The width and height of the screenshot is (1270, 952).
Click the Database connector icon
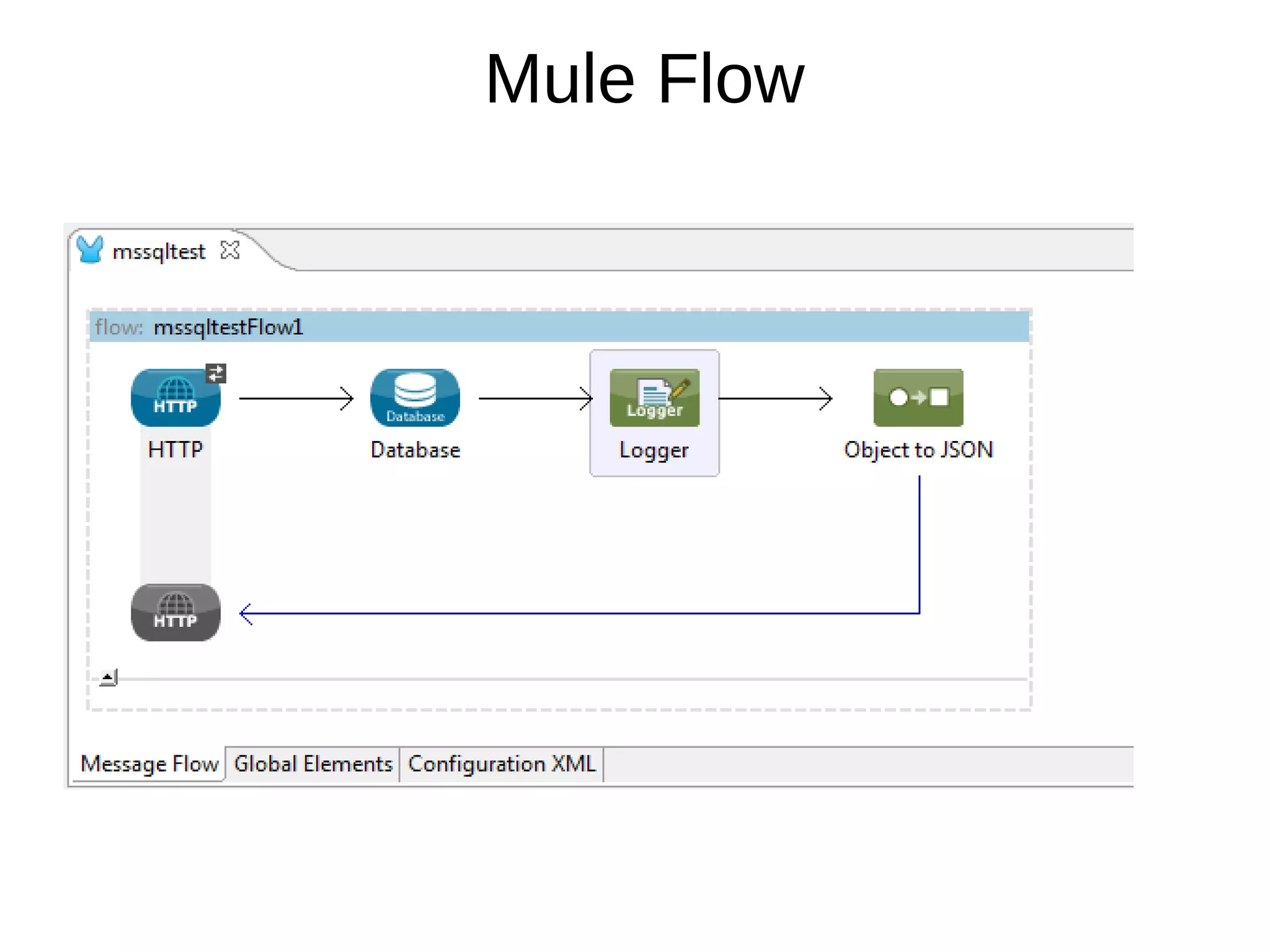[415, 398]
